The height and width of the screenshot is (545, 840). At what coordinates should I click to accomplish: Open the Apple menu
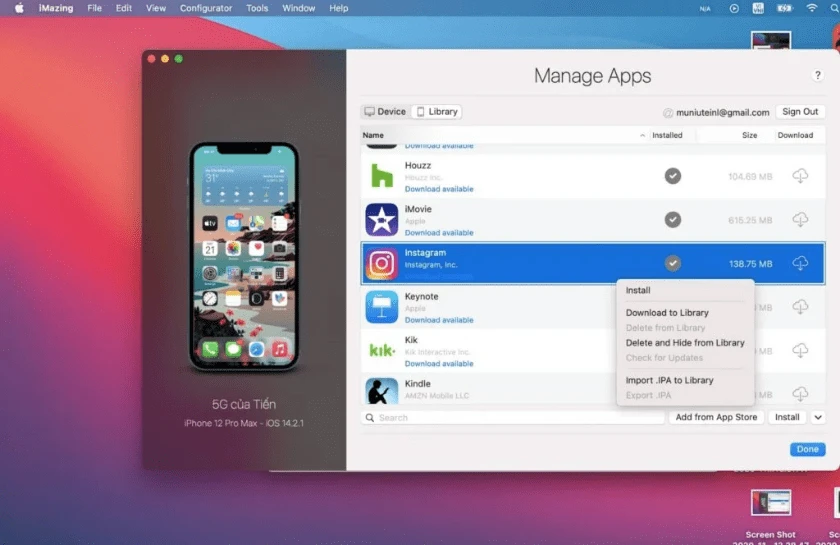(19, 8)
